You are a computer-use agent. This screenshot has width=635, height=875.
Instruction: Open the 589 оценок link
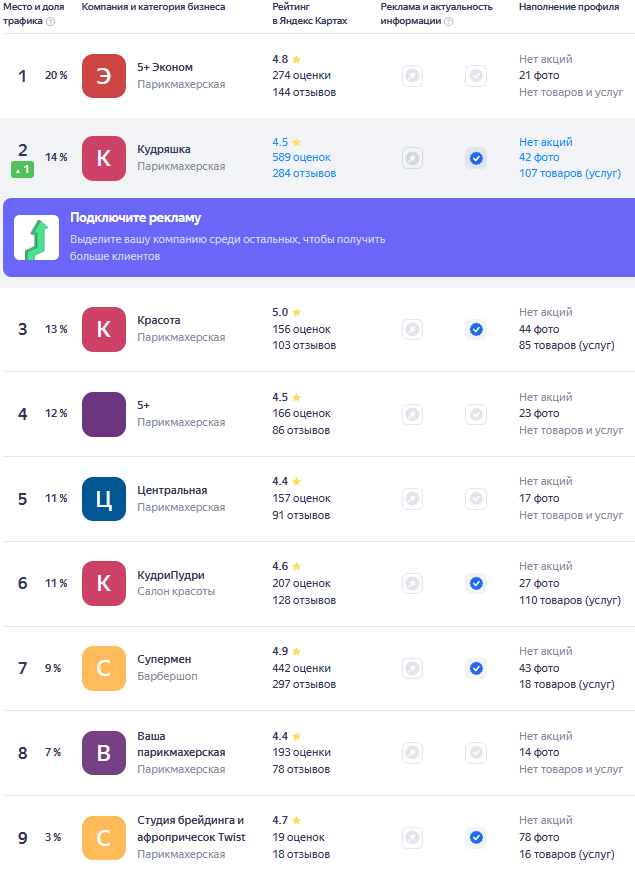tap(301, 157)
